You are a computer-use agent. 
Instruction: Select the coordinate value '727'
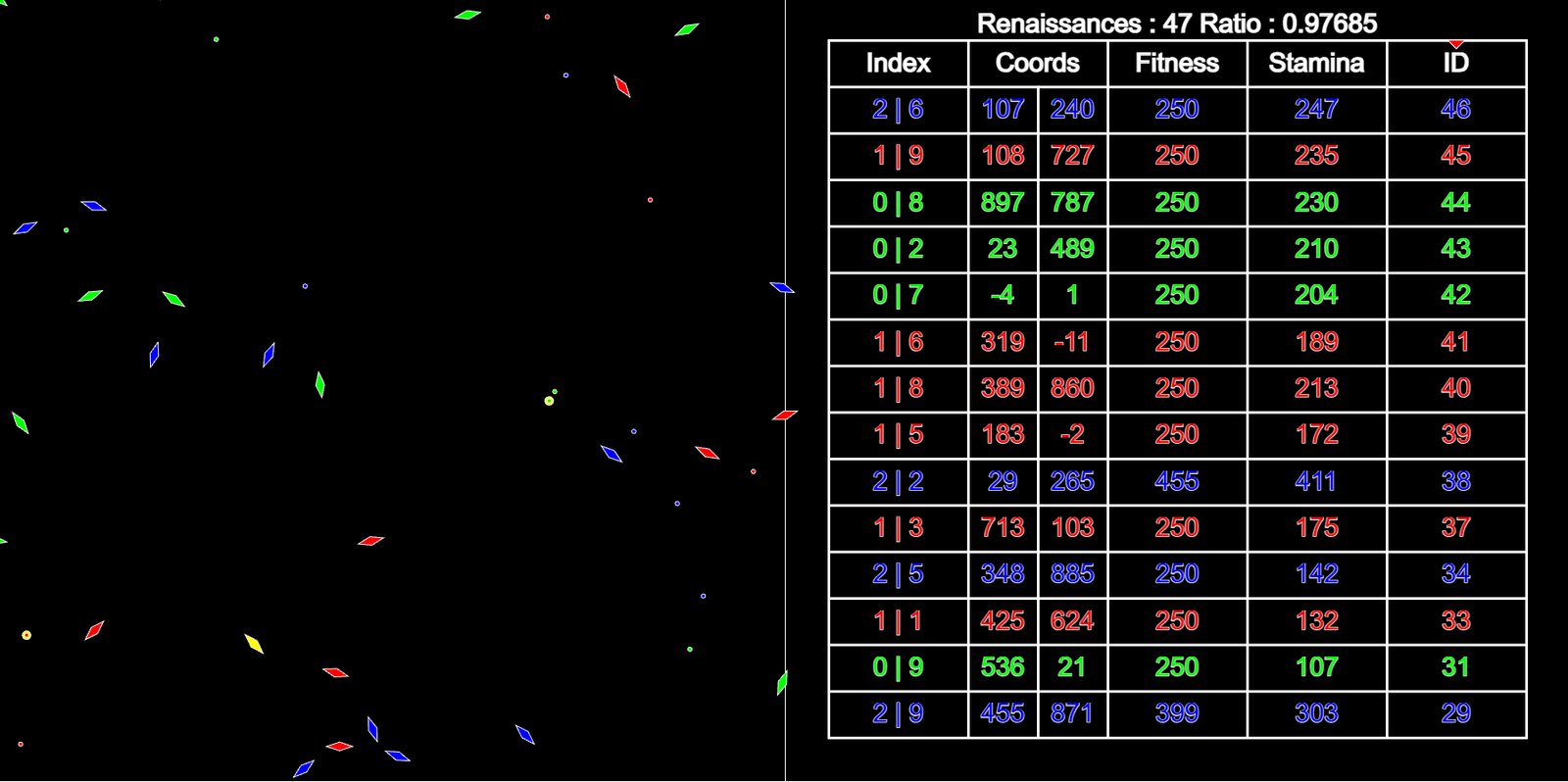pyautogui.click(x=1072, y=155)
